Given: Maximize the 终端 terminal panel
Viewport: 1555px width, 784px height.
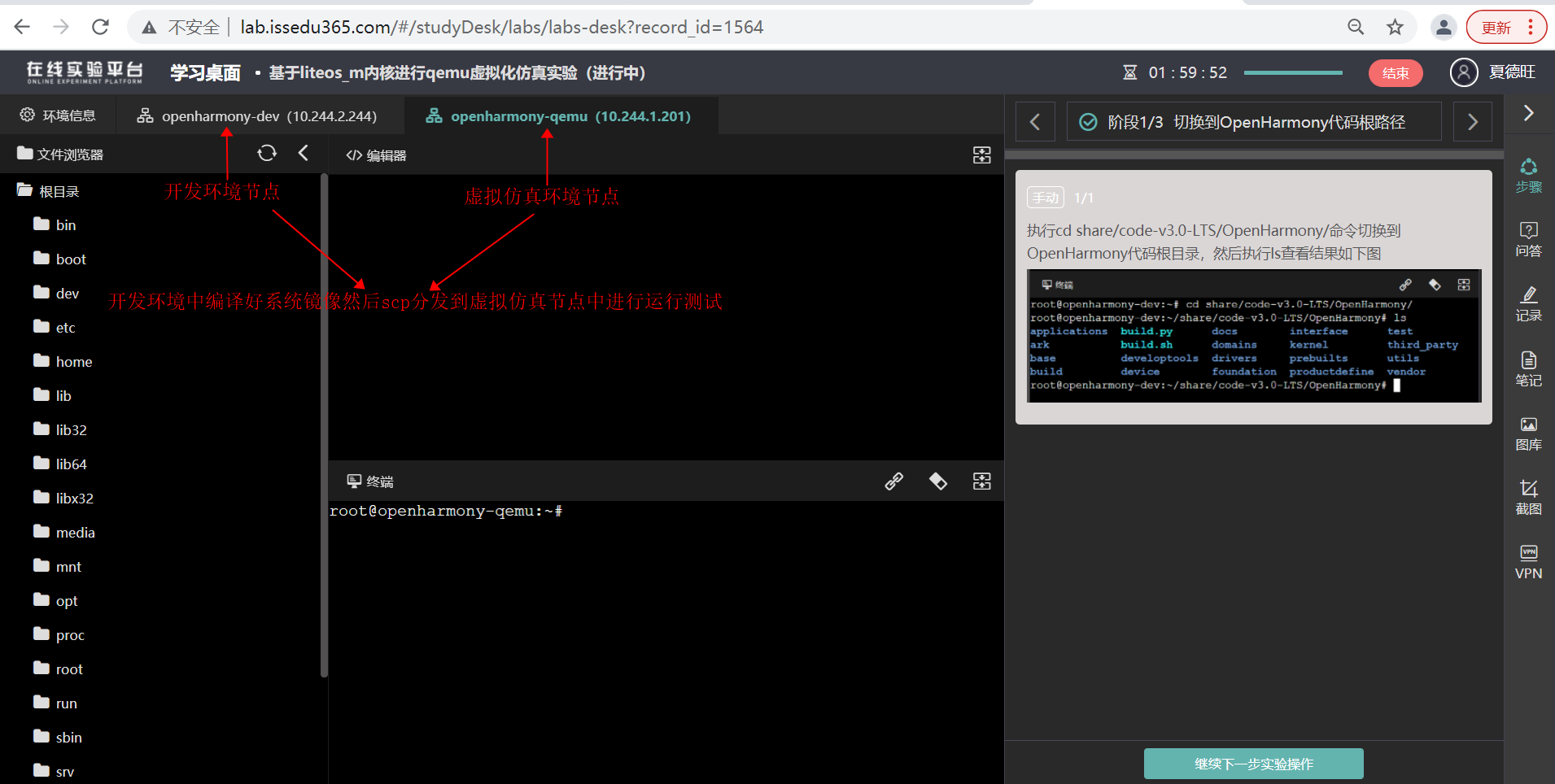Looking at the screenshot, I should click(x=982, y=481).
